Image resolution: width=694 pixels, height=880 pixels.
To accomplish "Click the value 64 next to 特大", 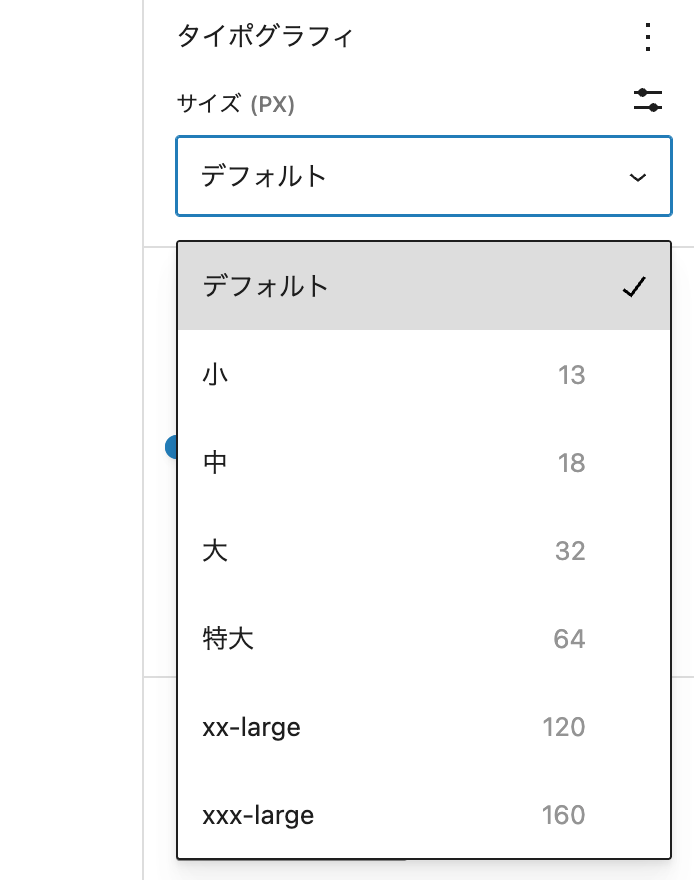I will coord(573,638).
